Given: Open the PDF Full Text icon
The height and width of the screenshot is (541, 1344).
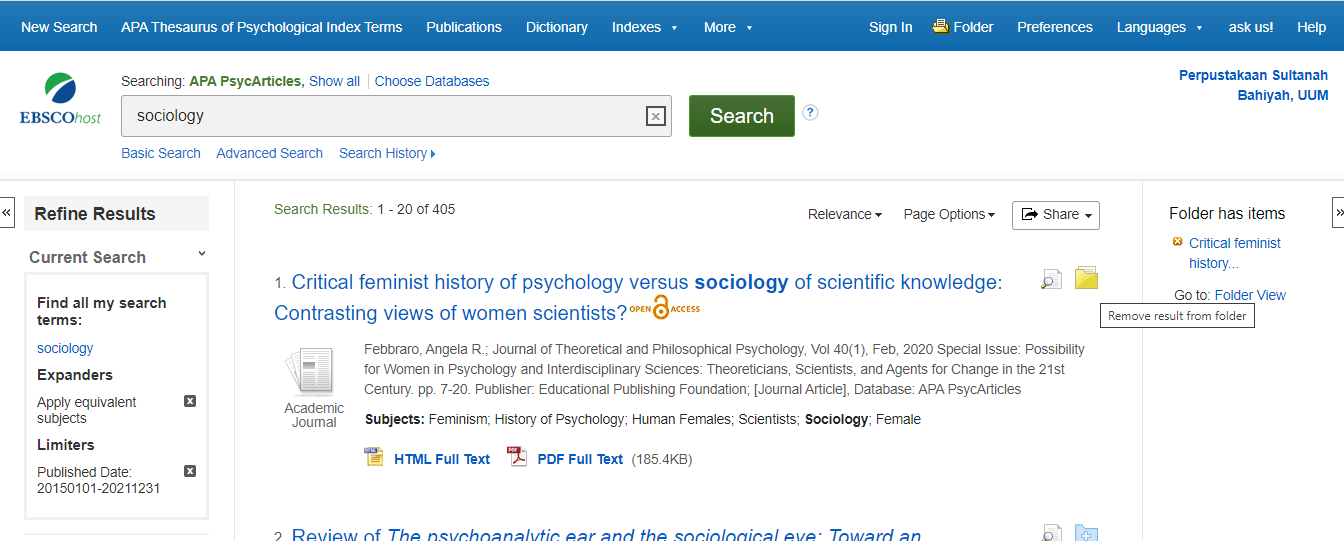Looking at the screenshot, I should click(x=517, y=458).
